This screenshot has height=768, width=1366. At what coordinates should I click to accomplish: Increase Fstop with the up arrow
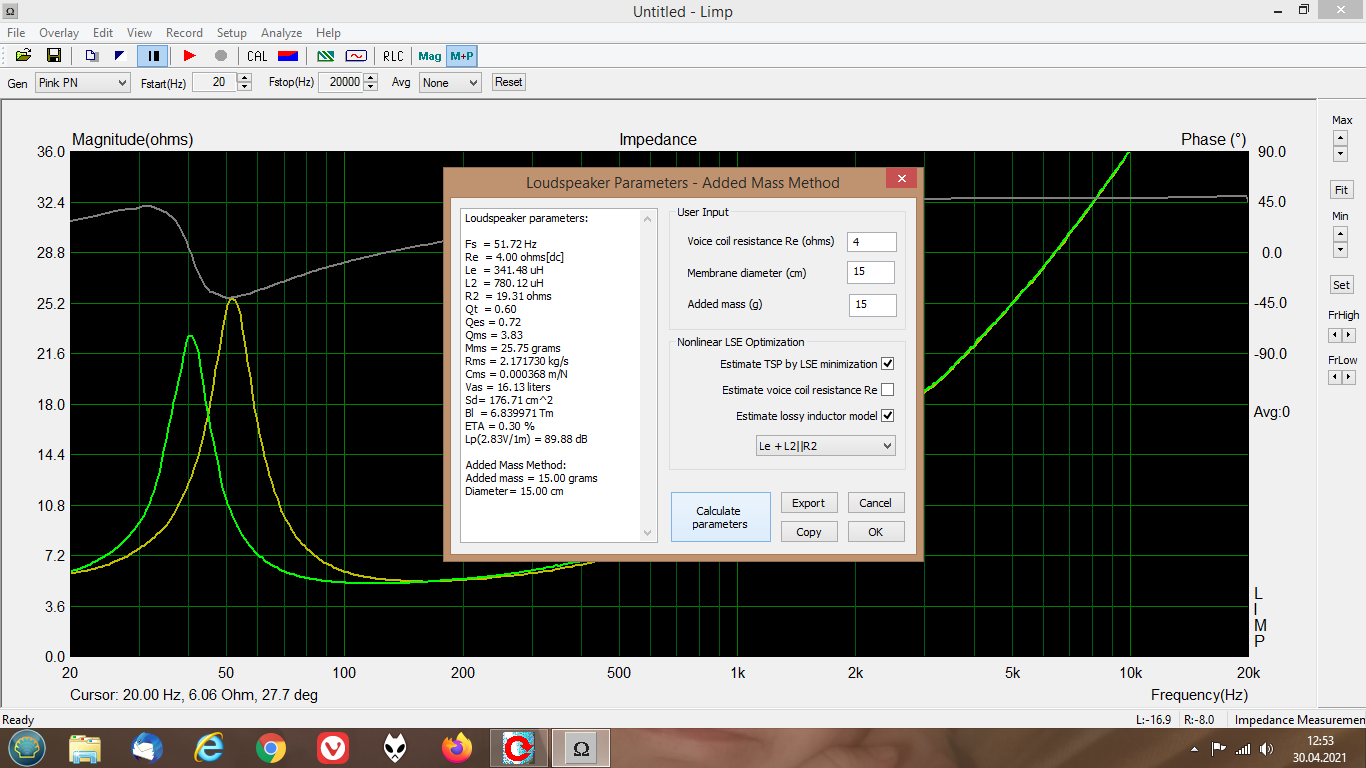[369, 78]
